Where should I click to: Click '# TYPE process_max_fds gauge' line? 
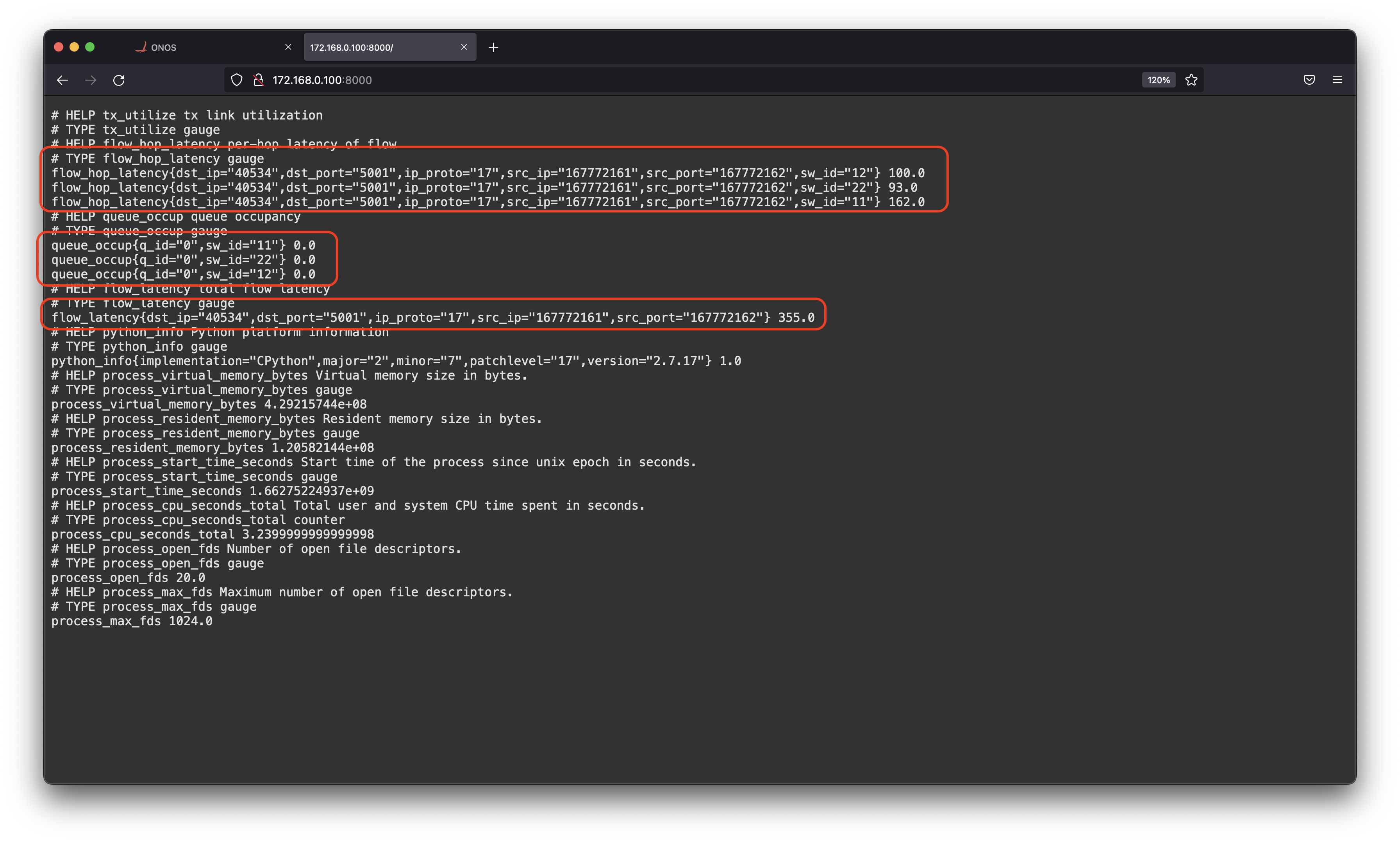click(x=154, y=607)
